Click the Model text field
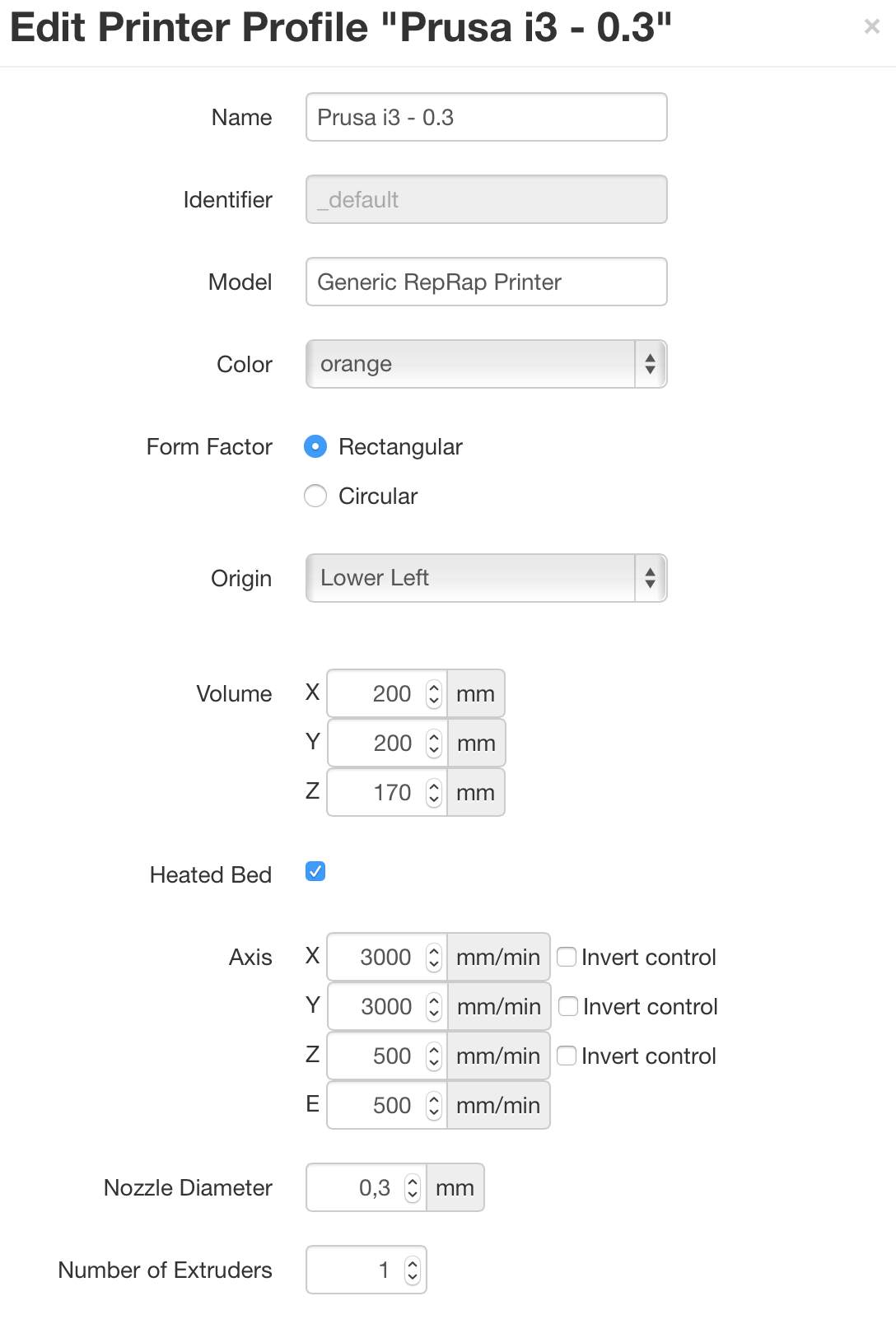This screenshot has height=1324, width=896. (486, 282)
